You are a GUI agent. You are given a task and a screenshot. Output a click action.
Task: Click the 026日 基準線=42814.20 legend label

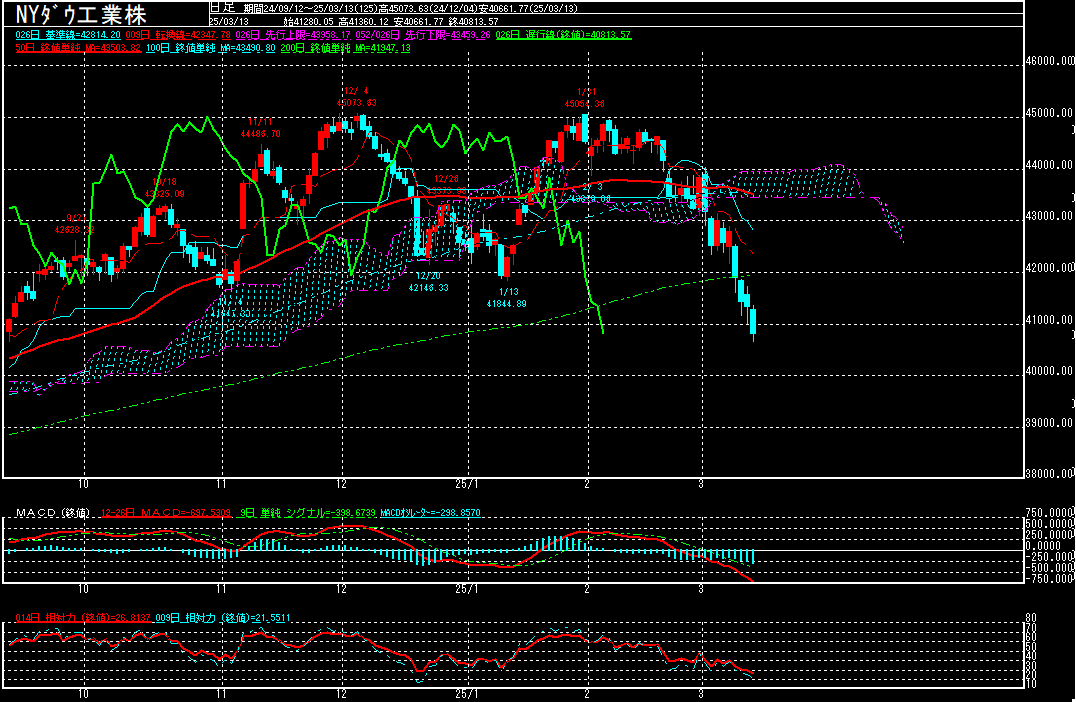click(x=68, y=34)
